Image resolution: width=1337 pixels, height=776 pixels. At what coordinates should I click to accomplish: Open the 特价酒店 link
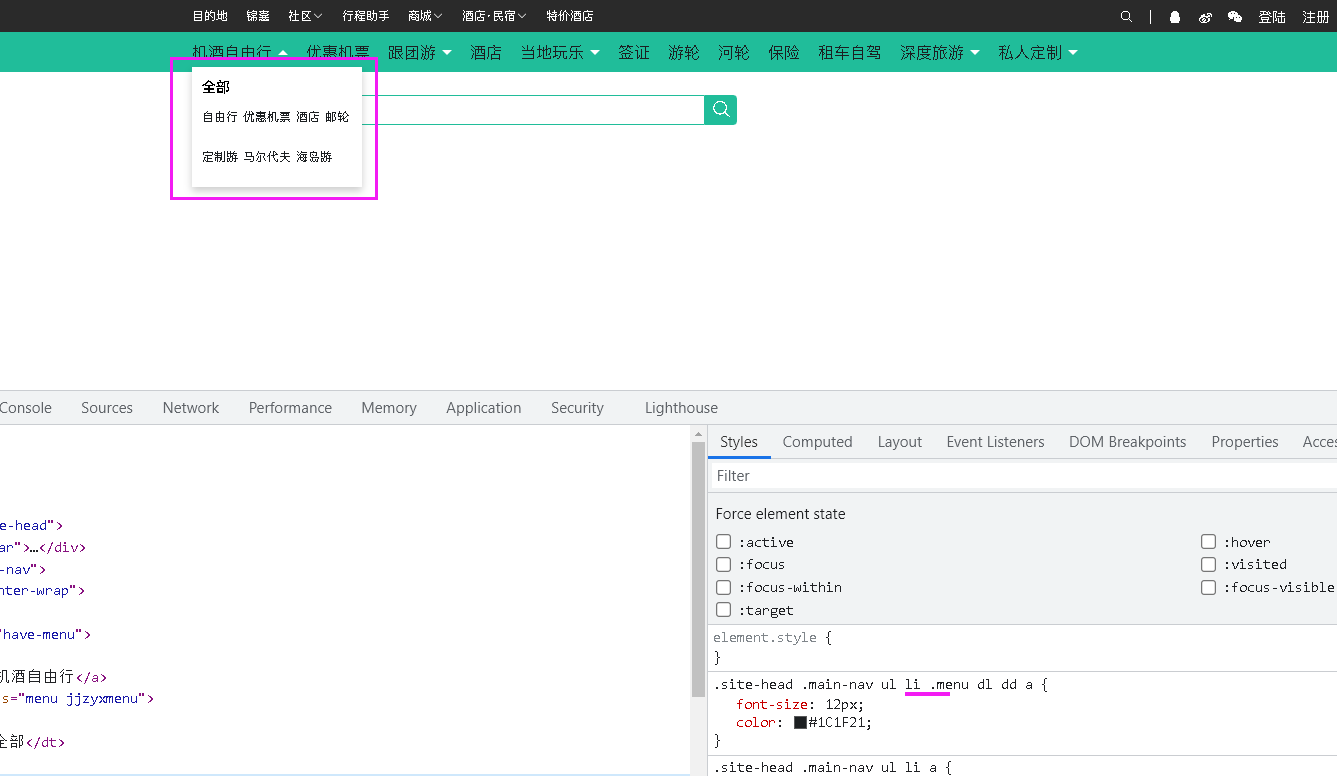(570, 16)
